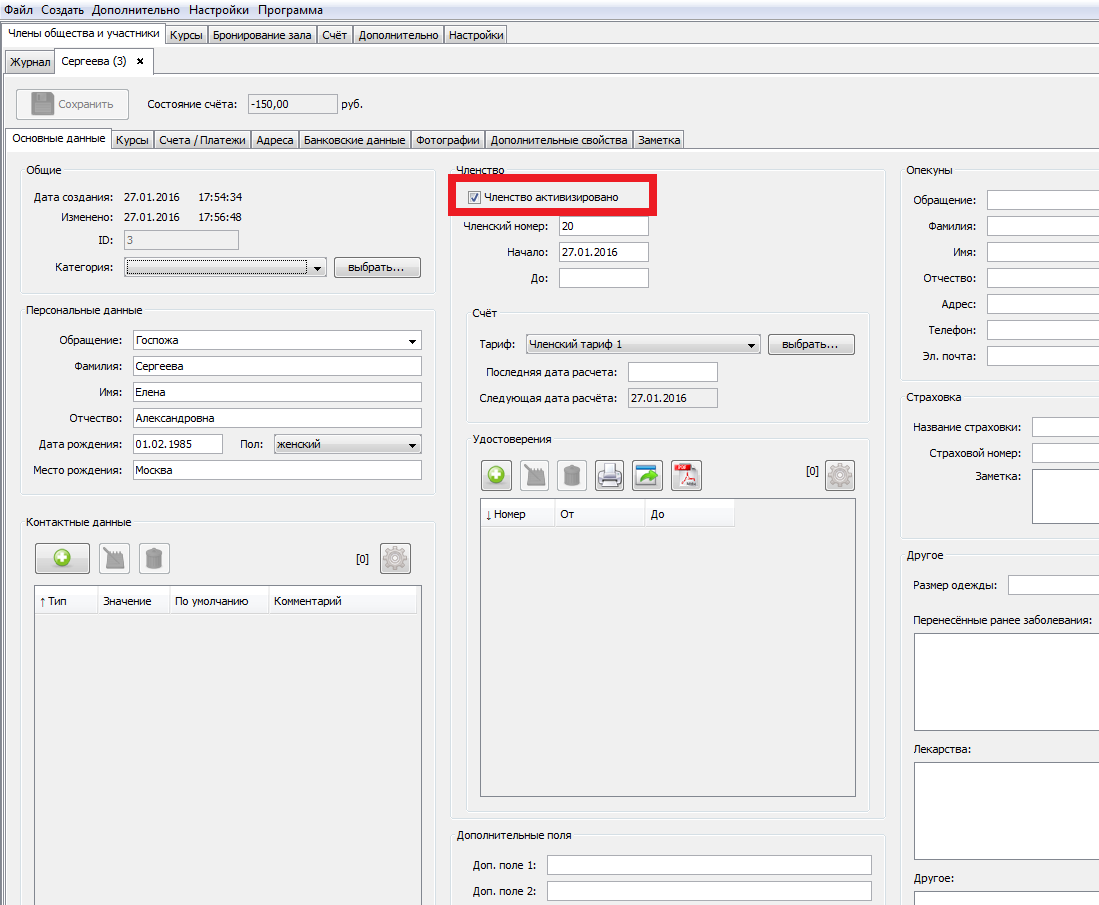The height and width of the screenshot is (905, 1099).
Task: Click the Место рождения field containing Москва
Action: 278,470
